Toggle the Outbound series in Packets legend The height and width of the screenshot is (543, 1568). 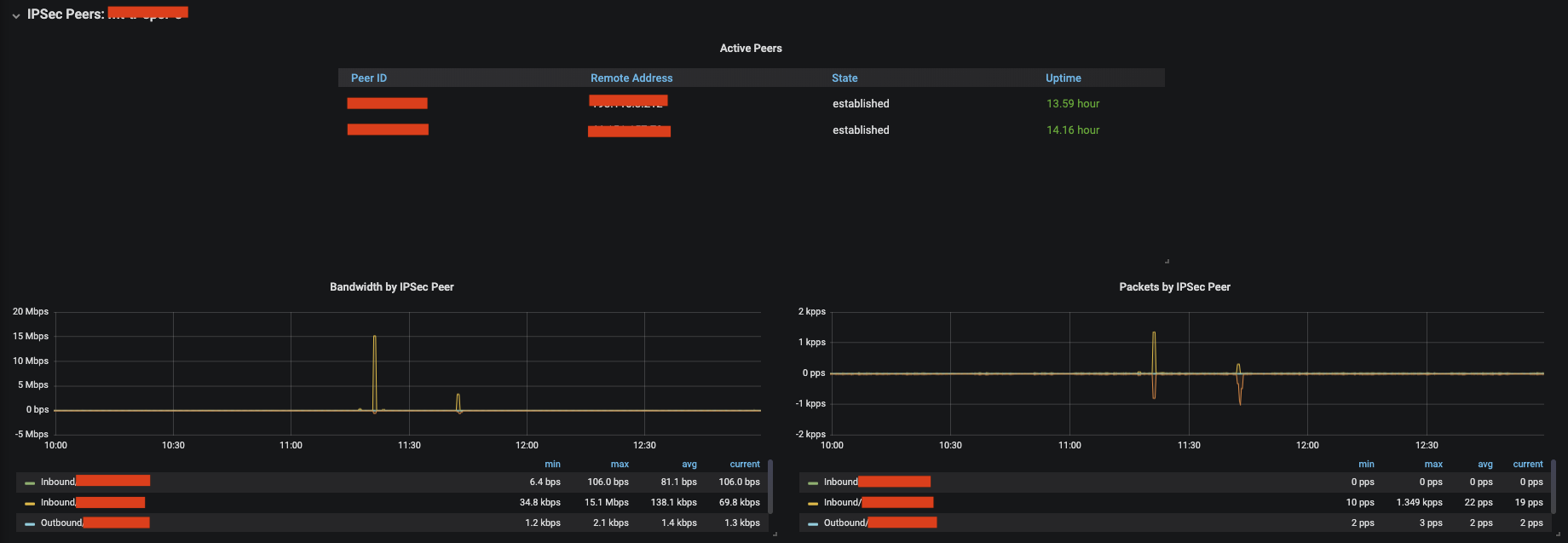[880, 523]
